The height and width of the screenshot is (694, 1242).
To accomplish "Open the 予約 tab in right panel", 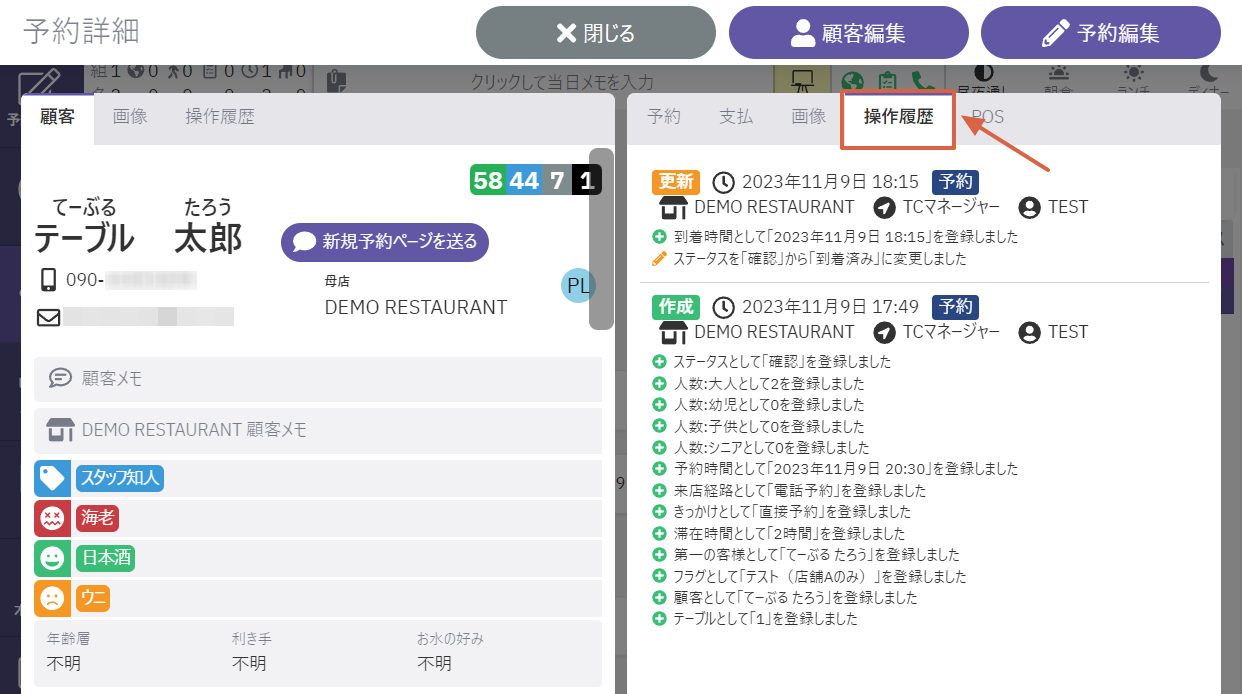I will (664, 117).
